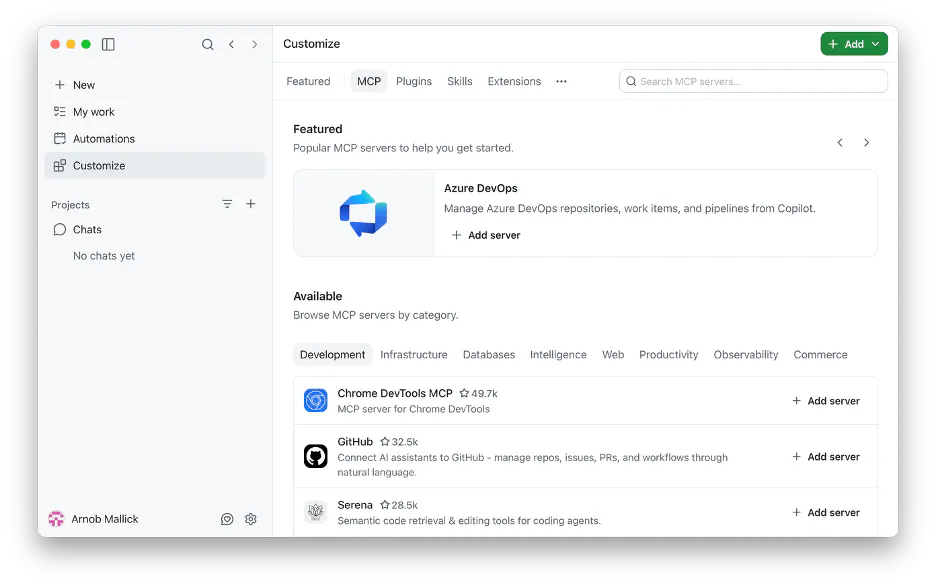Click the Serena server title
936x588 pixels.
[355, 505]
